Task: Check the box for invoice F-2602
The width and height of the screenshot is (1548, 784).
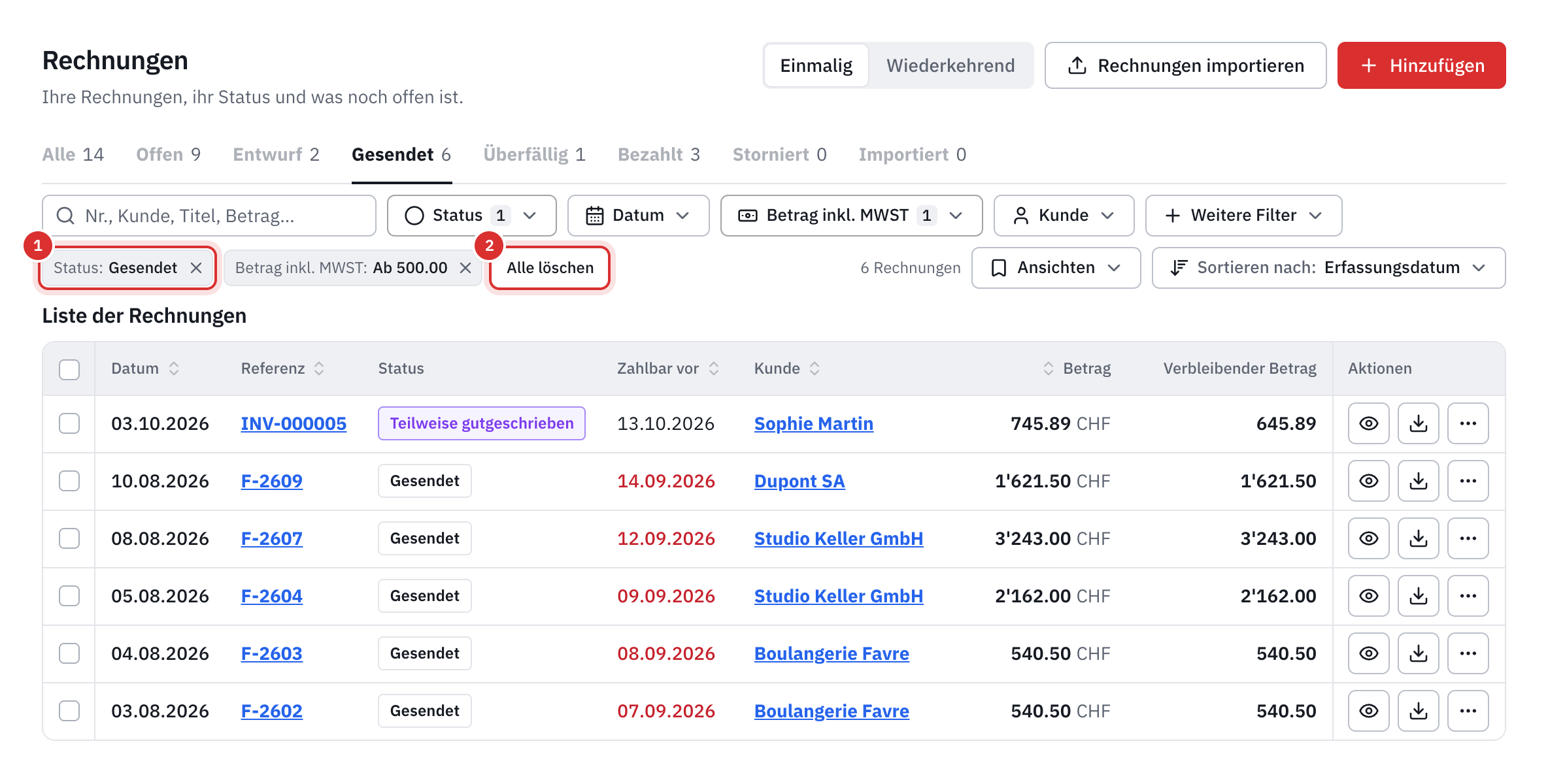Action: click(69, 711)
